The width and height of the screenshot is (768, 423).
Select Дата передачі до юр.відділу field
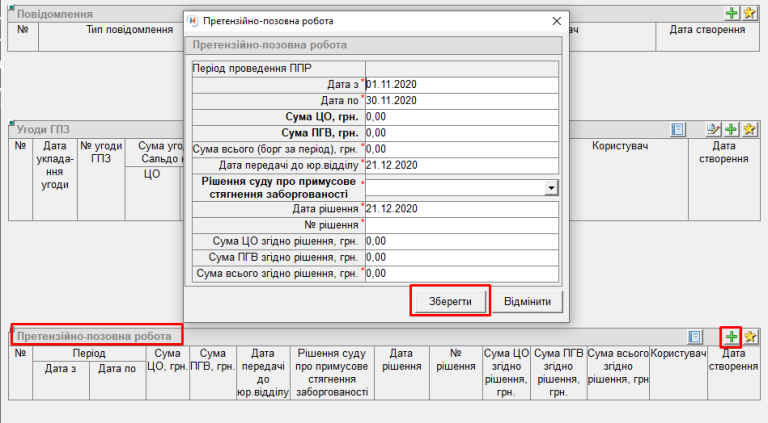tap(461, 164)
